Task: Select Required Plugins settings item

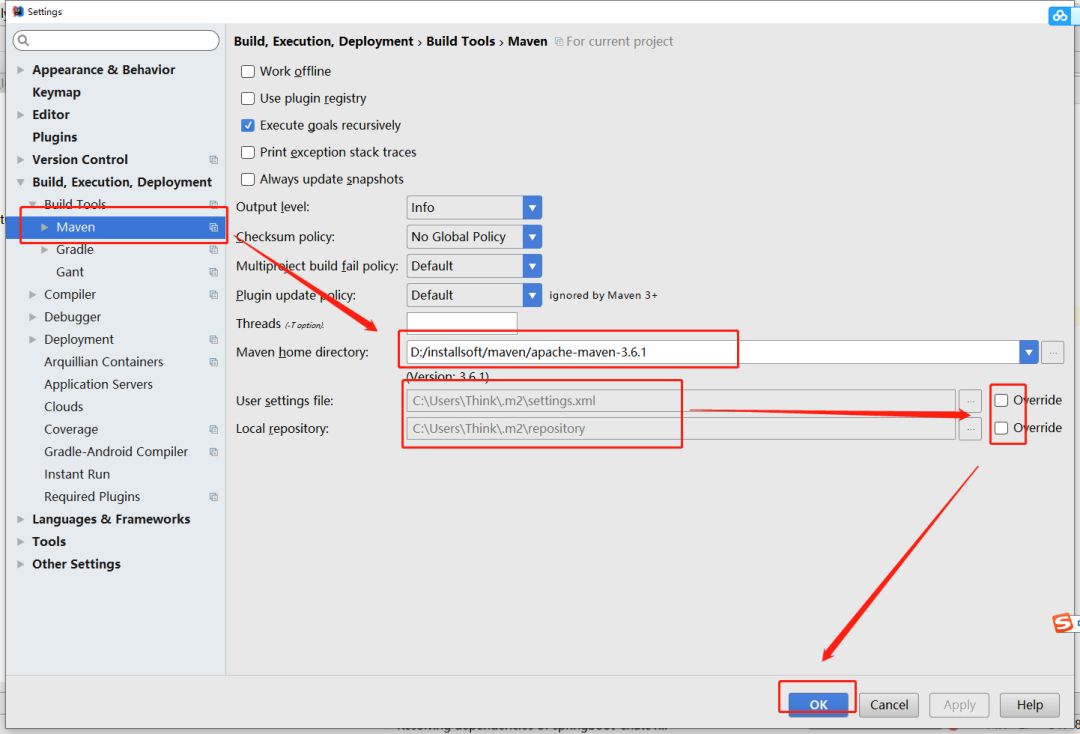Action: tap(92, 497)
